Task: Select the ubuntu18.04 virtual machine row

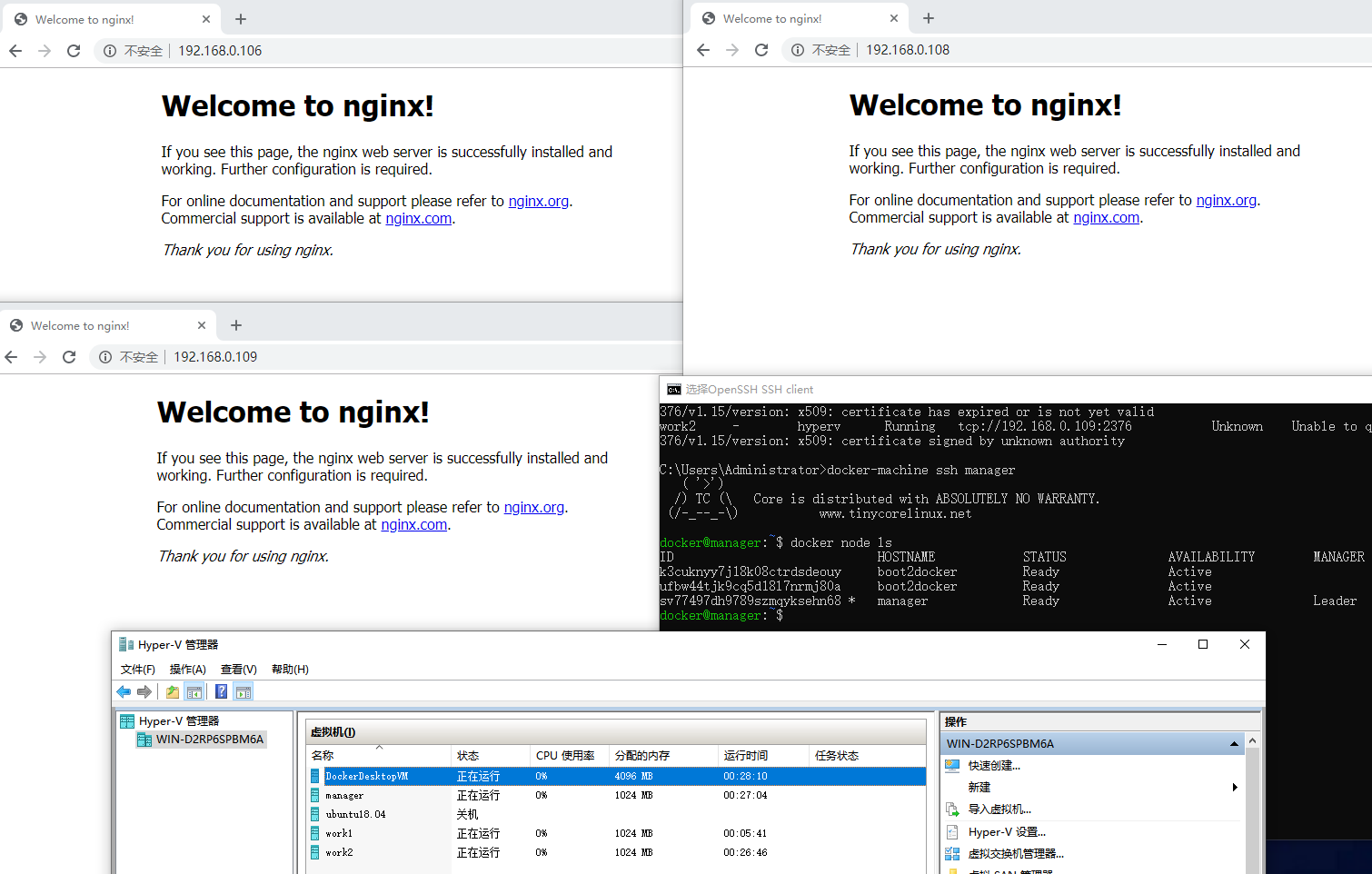Action: (x=617, y=814)
